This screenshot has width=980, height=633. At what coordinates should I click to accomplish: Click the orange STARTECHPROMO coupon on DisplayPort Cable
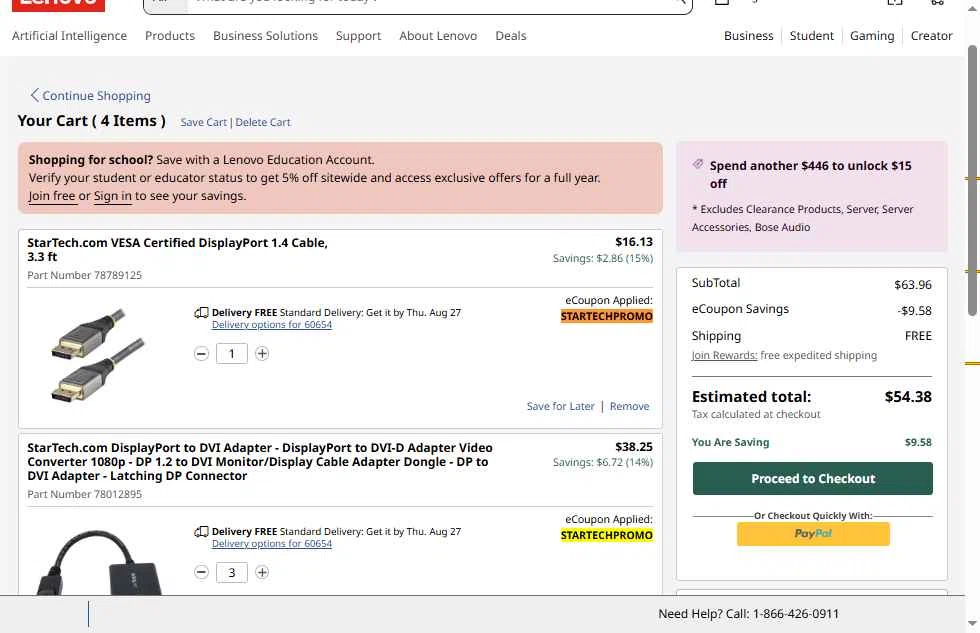[607, 316]
